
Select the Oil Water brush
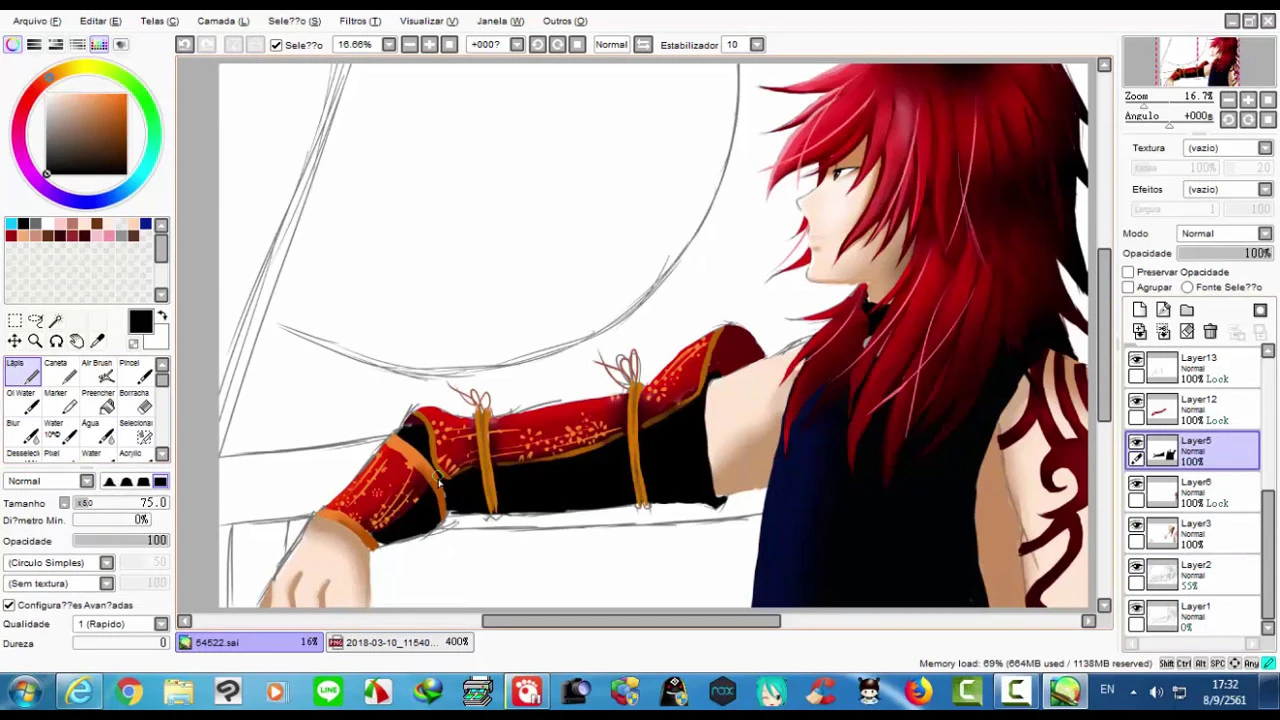point(22,401)
